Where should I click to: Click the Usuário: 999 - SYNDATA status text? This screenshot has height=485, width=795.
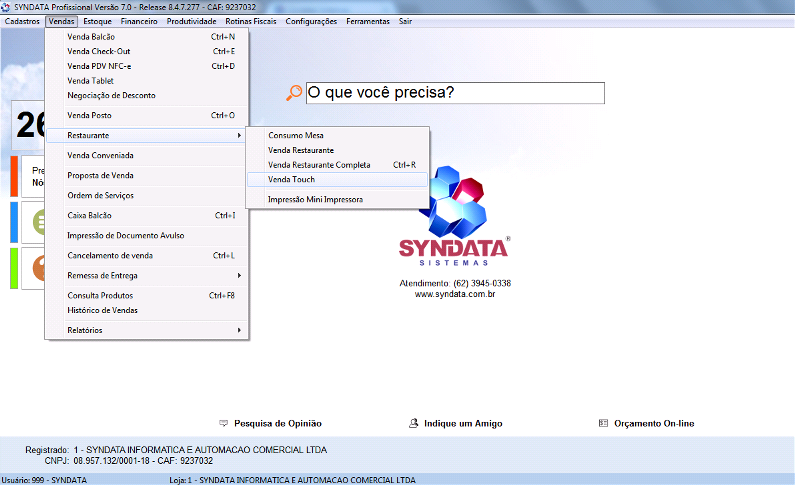pos(44,480)
